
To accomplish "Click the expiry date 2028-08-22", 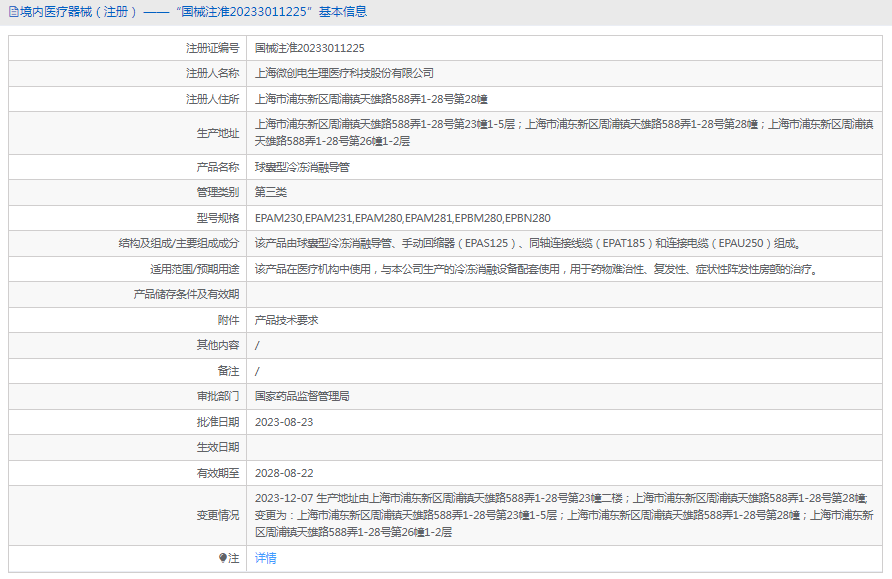I will coord(284,473).
